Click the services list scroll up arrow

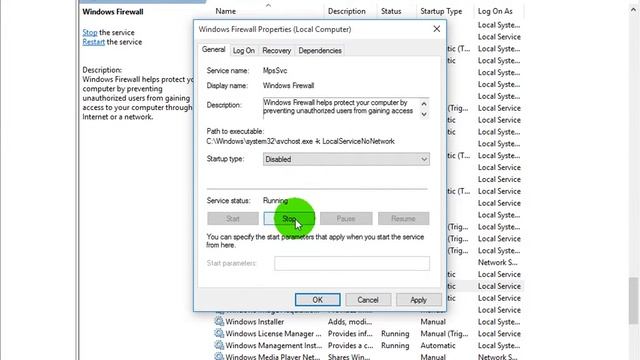pos(633,10)
